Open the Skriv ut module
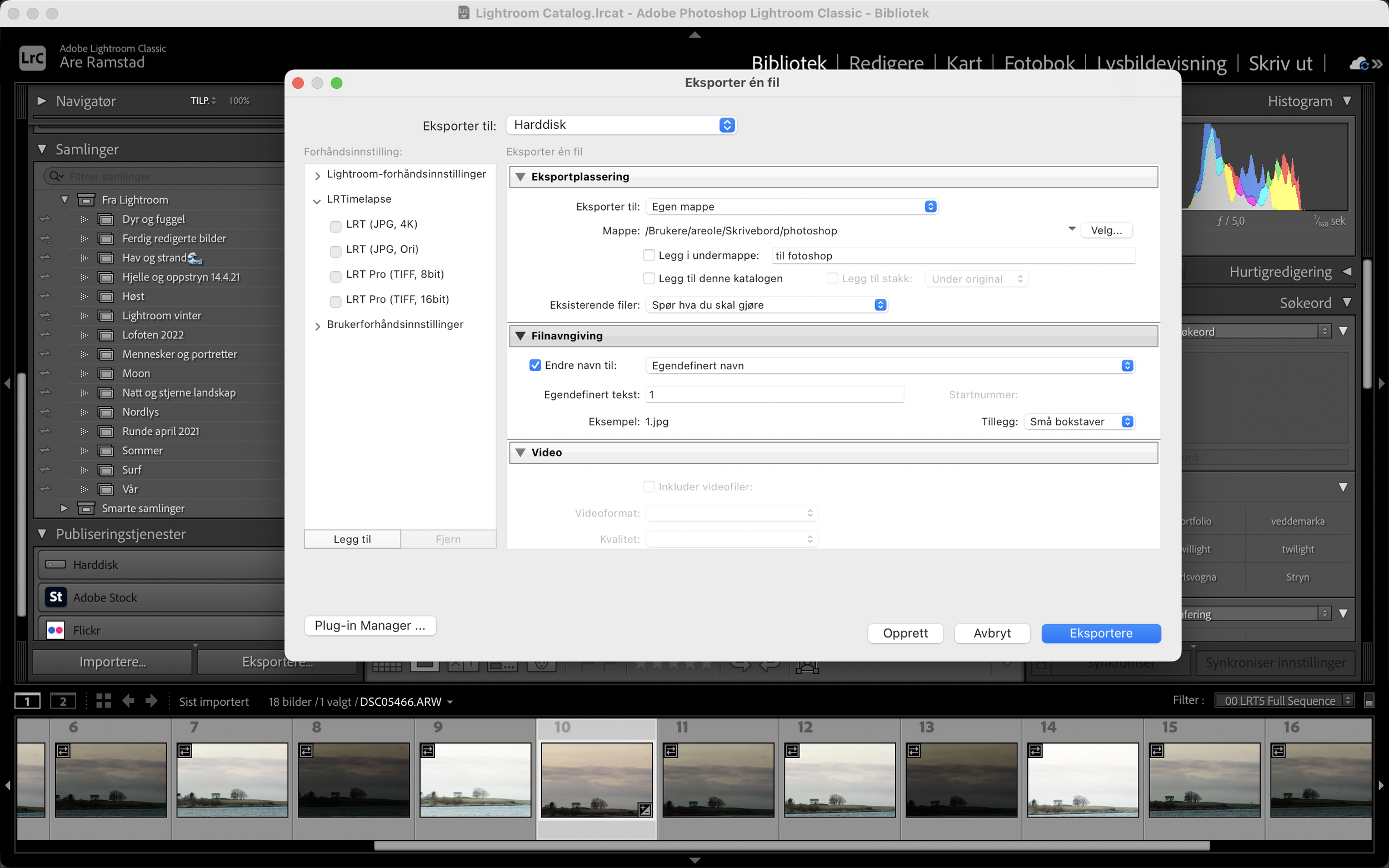Screen dimensions: 1389x868 pyautogui.click(x=1281, y=63)
